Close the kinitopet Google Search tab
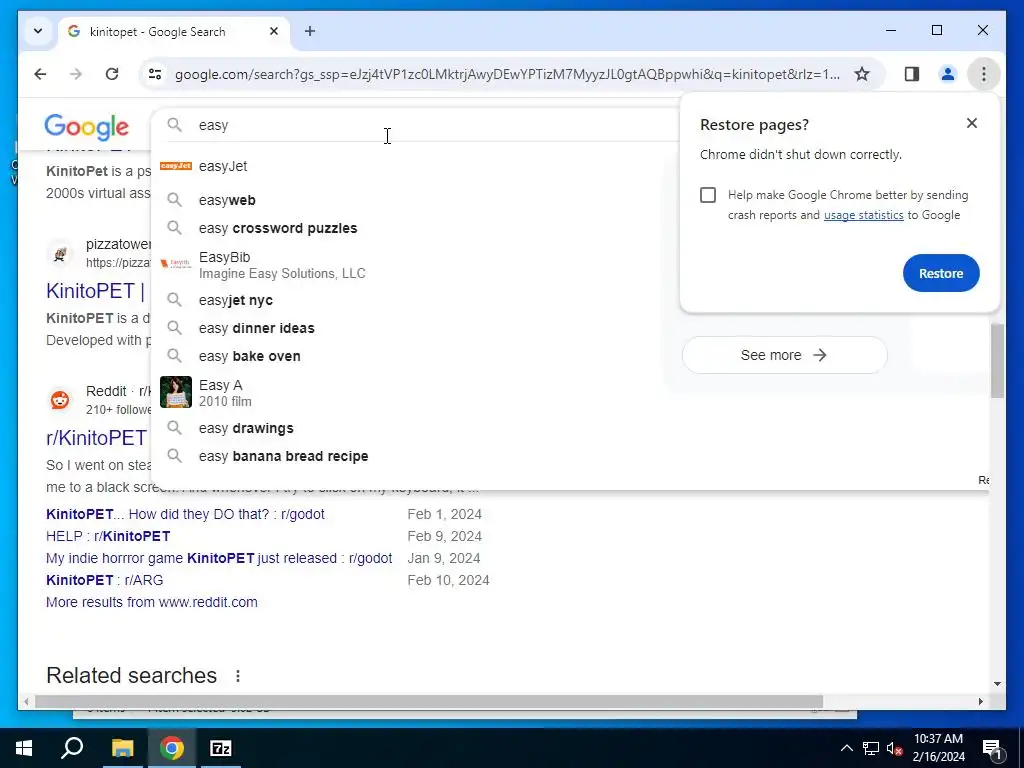The width and height of the screenshot is (1024, 768). point(274,31)
